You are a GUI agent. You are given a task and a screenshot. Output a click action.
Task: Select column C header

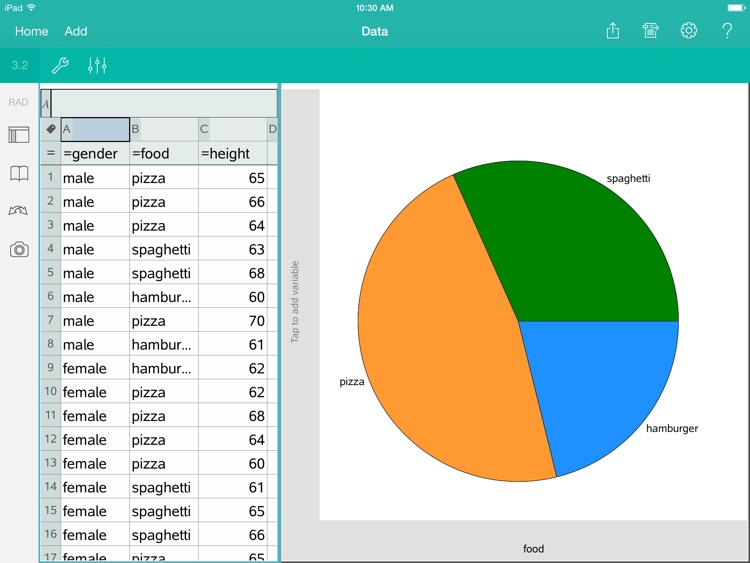pyautogui.click(x=232, y=129)
